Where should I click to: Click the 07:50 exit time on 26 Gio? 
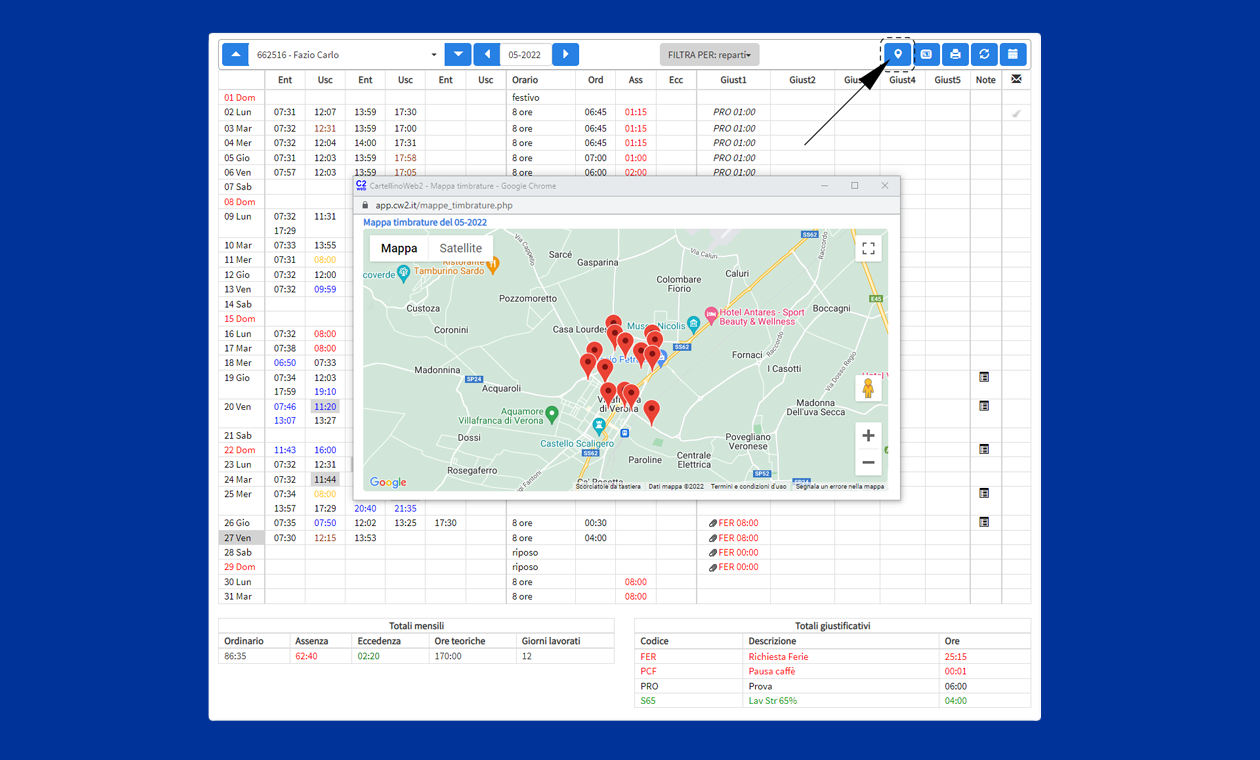[325, 523]
